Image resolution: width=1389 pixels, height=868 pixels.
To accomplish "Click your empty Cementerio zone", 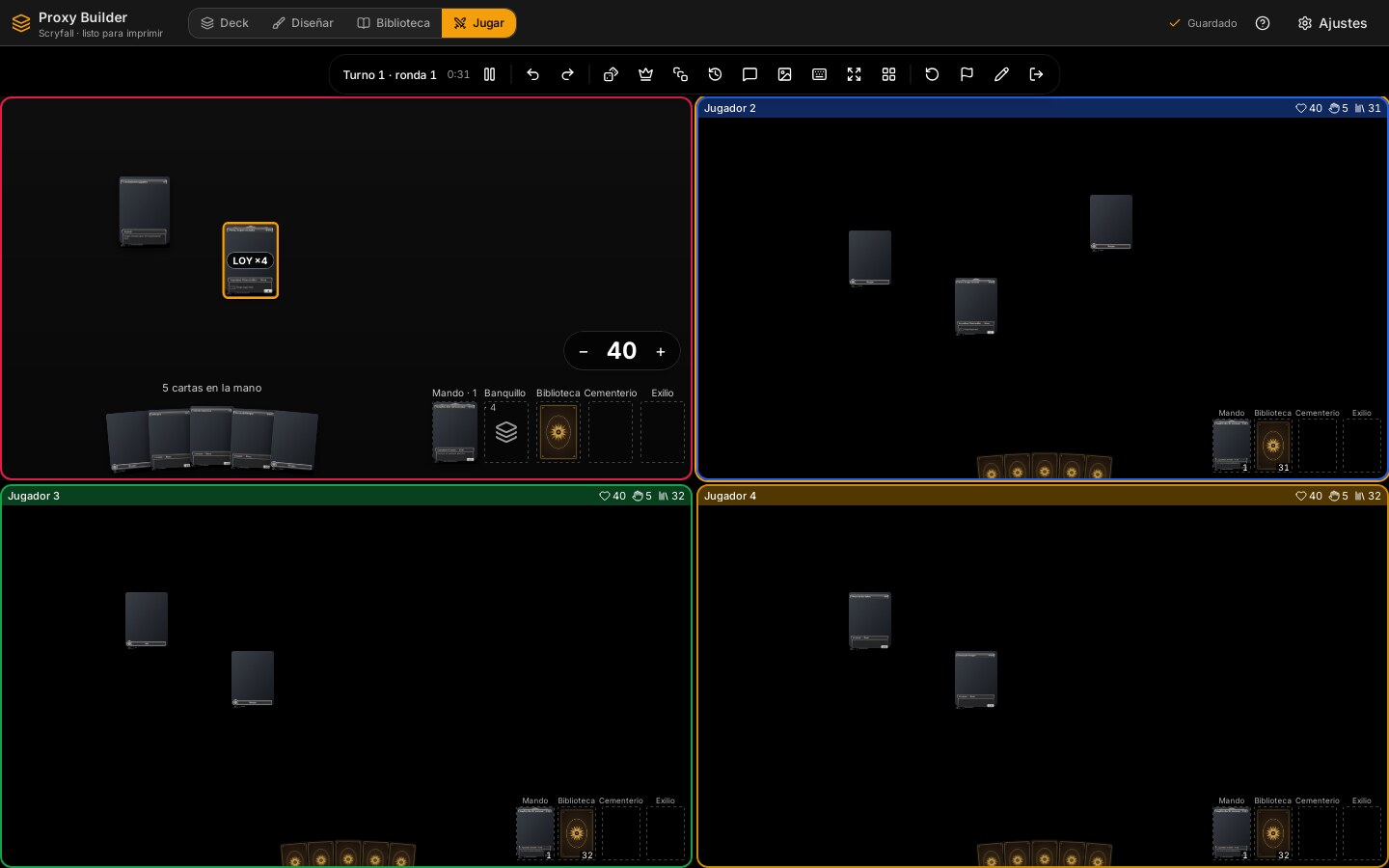I will (611, 432).
